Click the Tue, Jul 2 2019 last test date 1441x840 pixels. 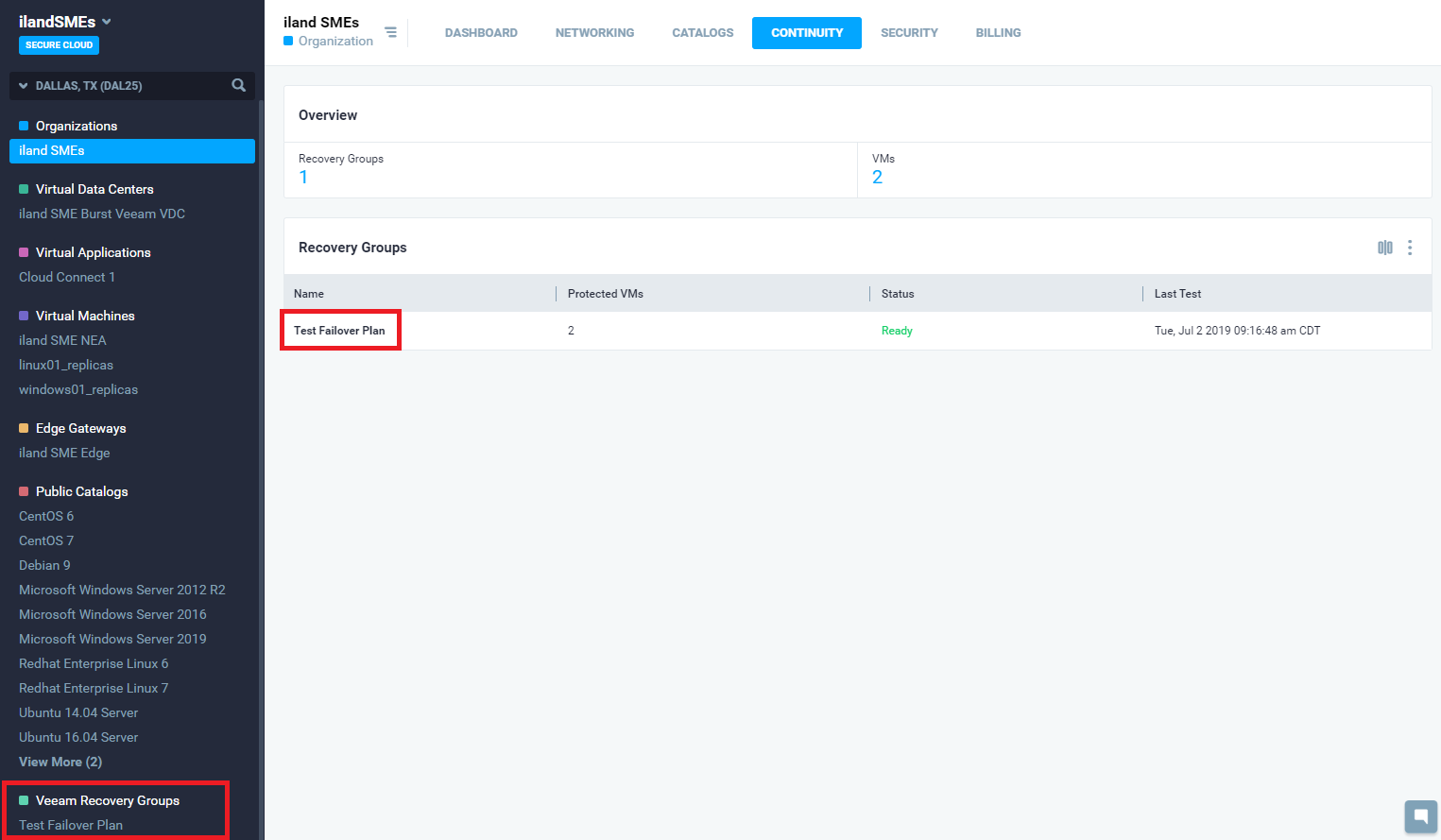[x=1238, y=331]
